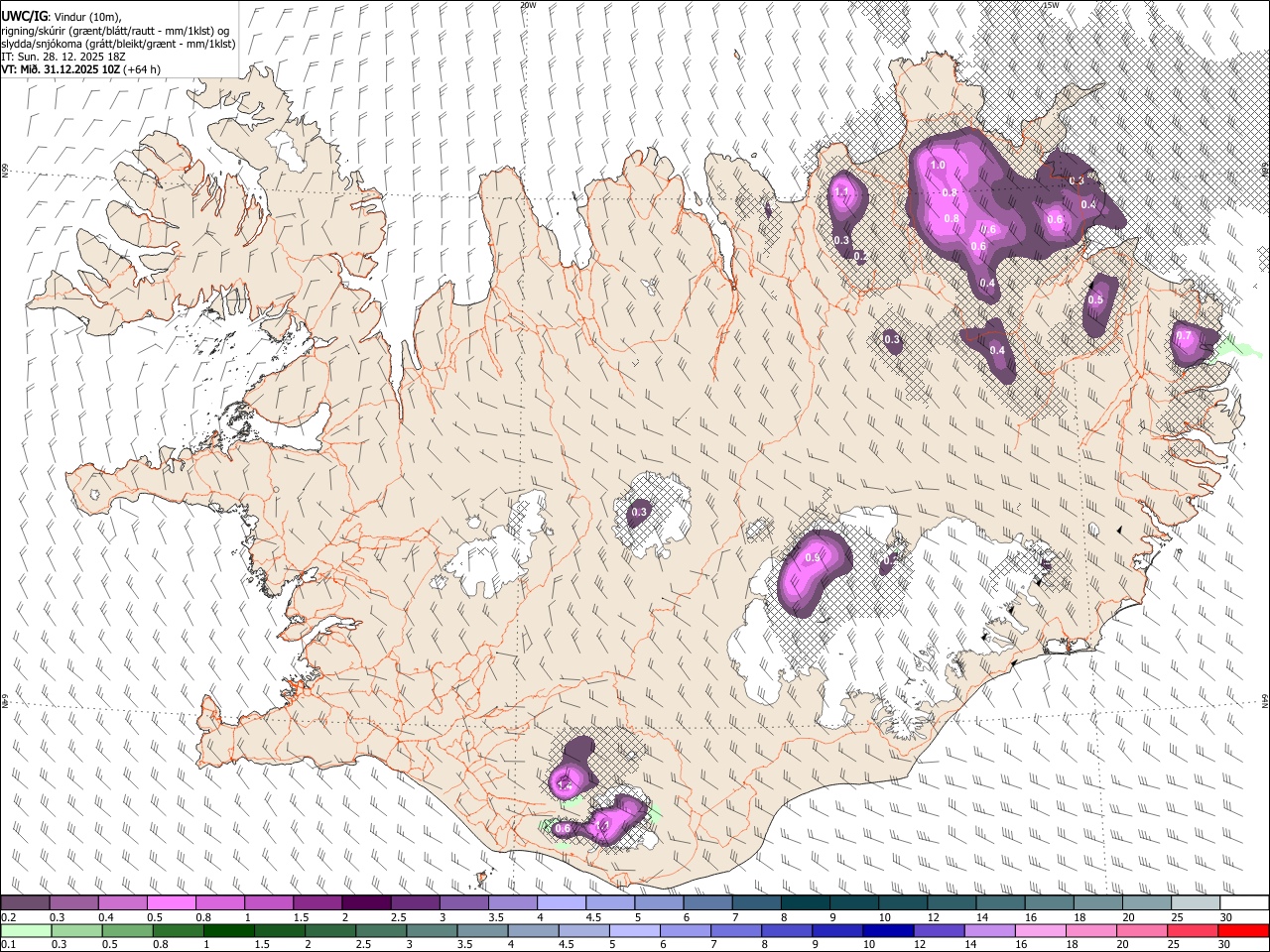
Task: Click the '0.6' value label near the south coast
Action: [x=563, y=828]
